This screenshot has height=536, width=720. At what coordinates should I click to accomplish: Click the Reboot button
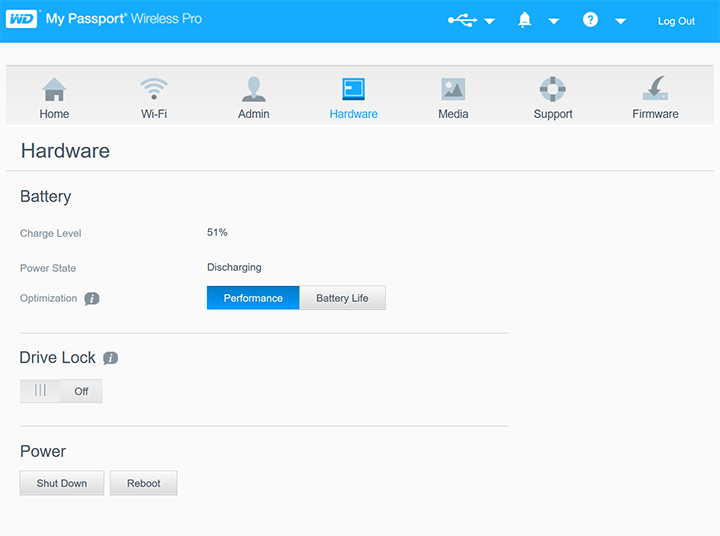(x=143, y=483)
